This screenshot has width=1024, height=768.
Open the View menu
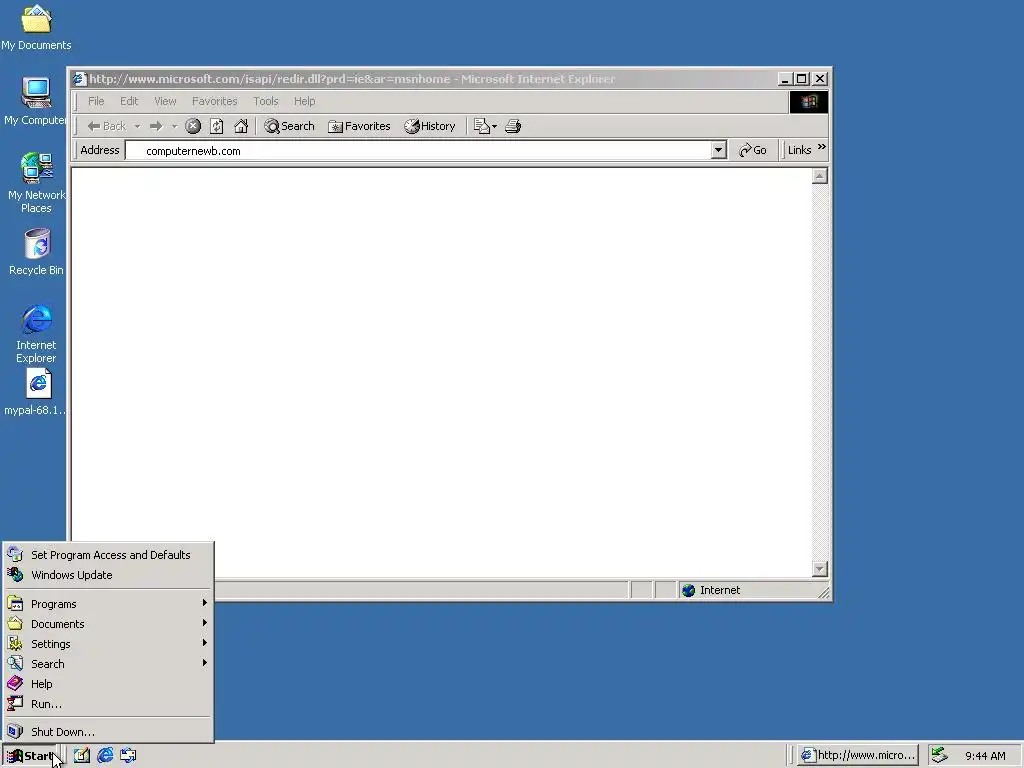click(165, 101)
